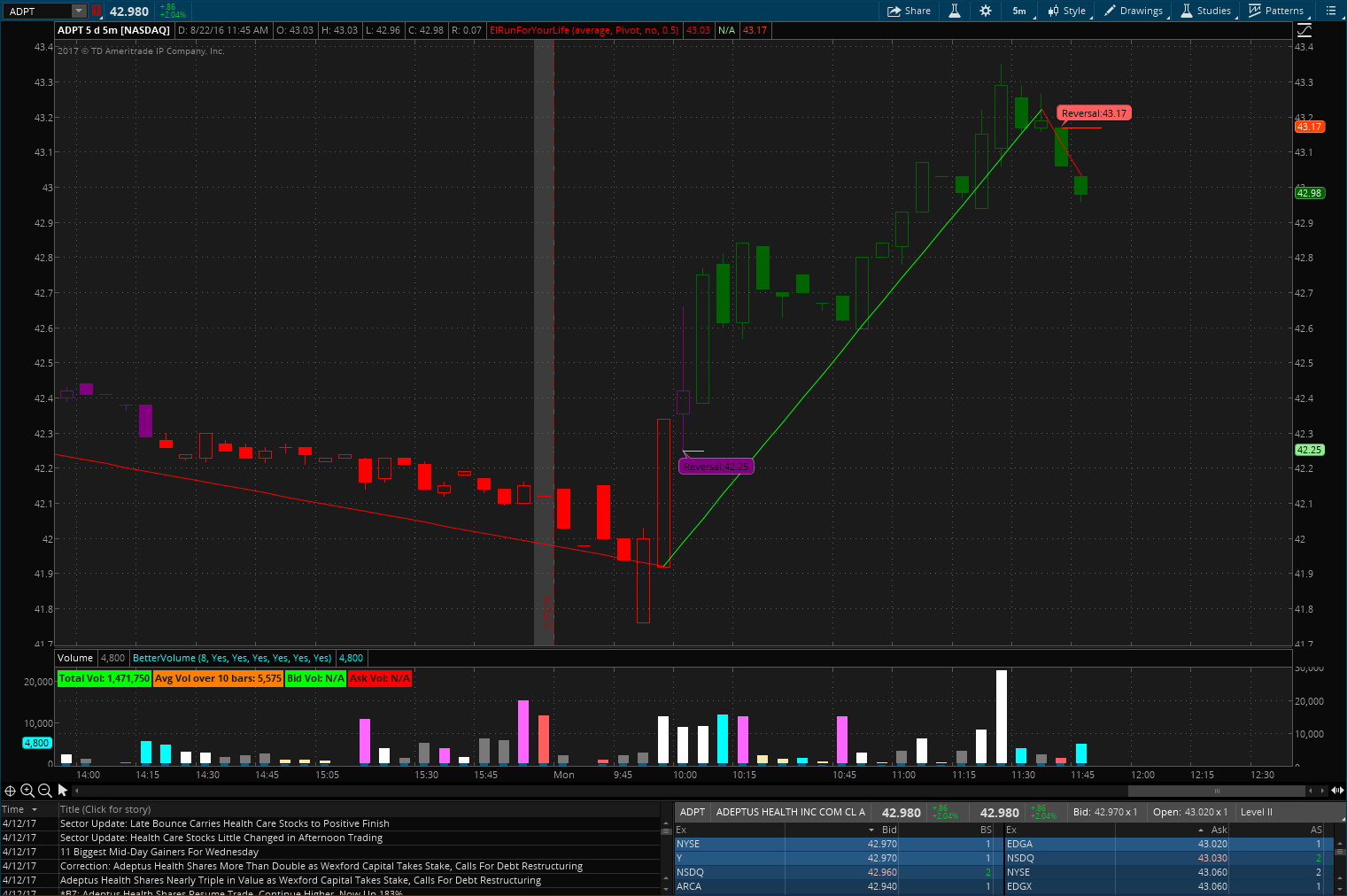Click the BS column header
This screenshot has width=1347, height=896.
[x=986, y=830]
